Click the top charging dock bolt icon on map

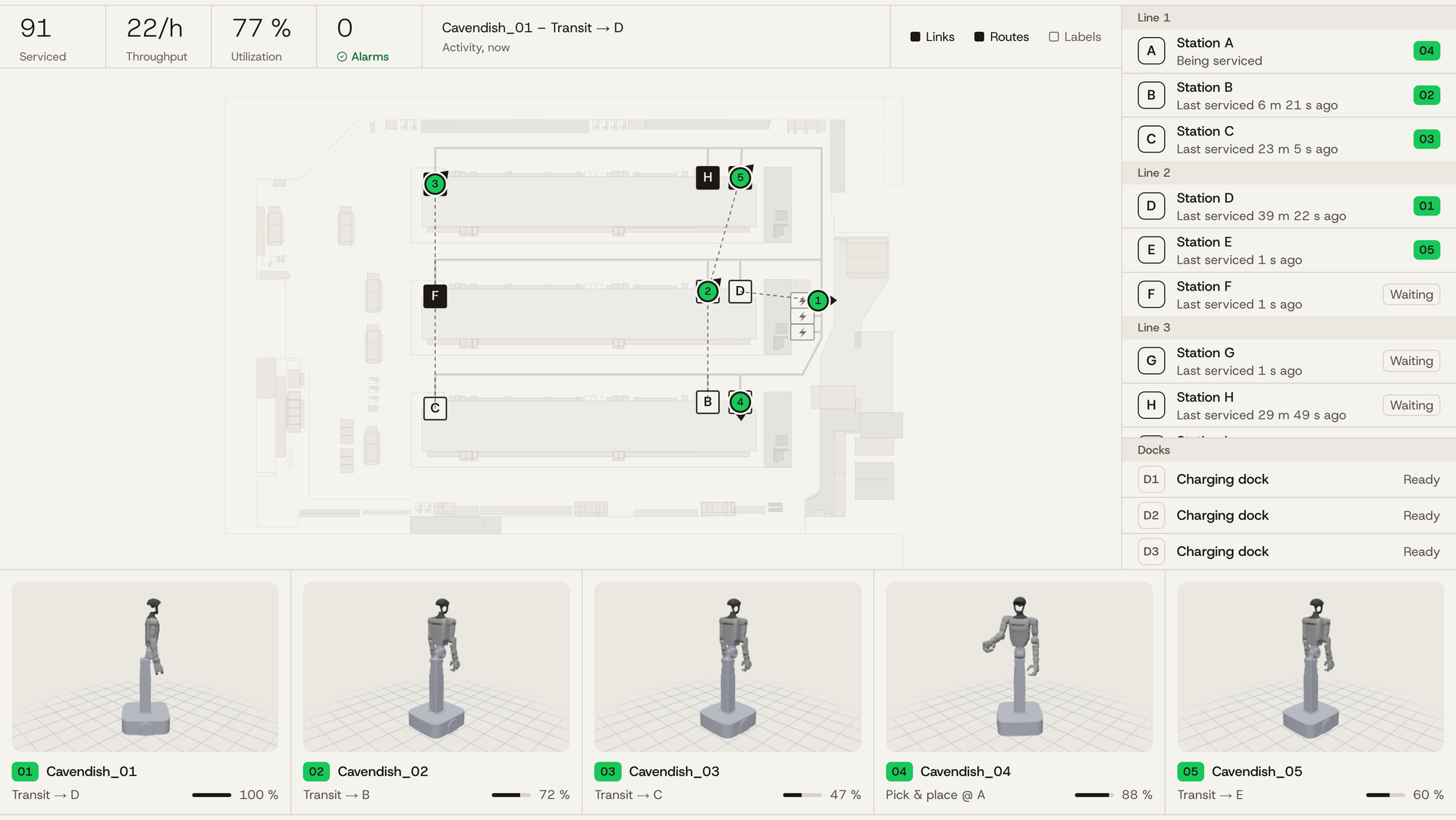[802, 300]
